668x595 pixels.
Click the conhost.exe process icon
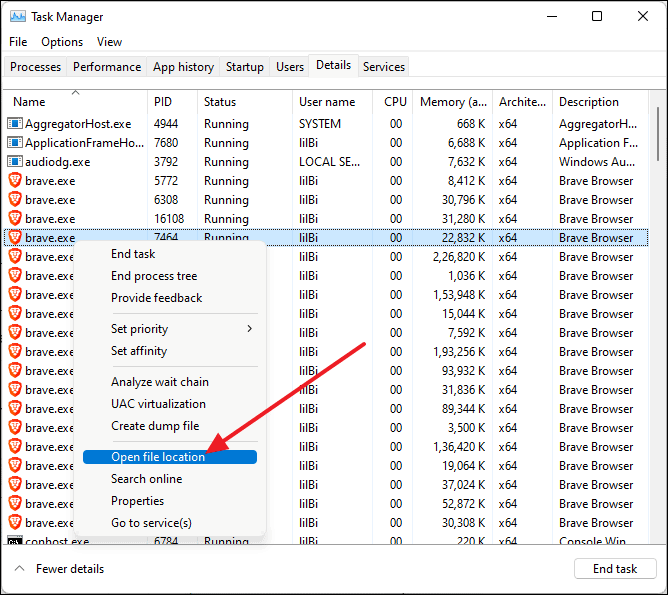[15, 542]
